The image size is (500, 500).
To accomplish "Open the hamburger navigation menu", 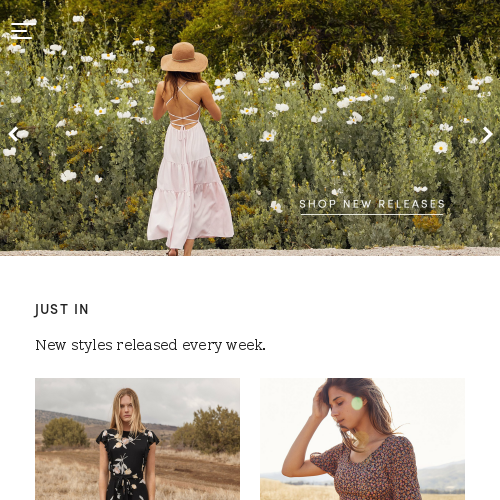I will coord(22,31).
